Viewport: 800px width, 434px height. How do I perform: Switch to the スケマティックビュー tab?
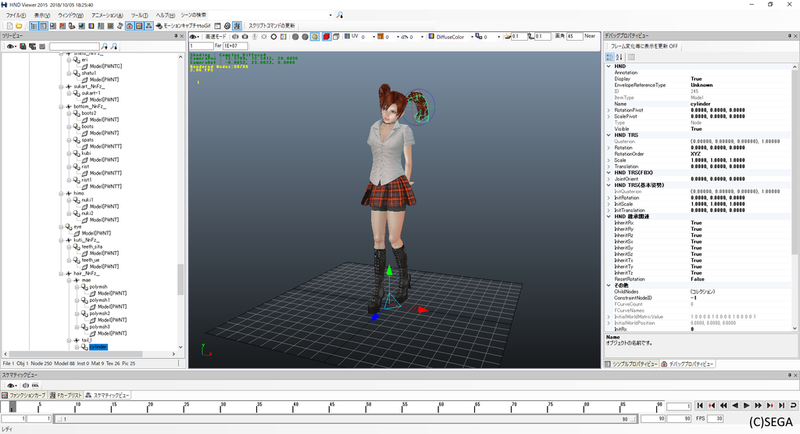(108, 395)
